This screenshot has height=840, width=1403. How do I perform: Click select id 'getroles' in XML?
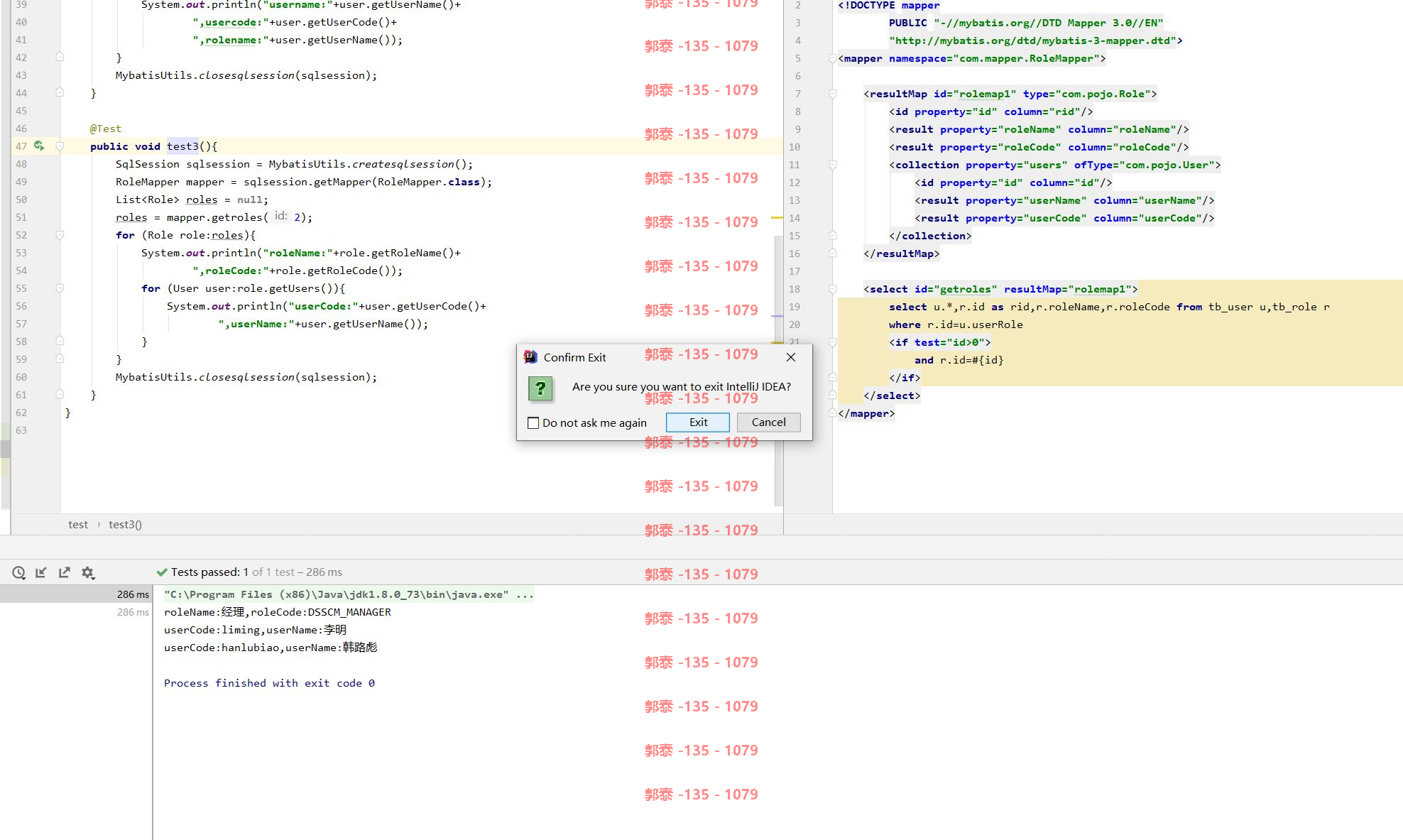966,289
